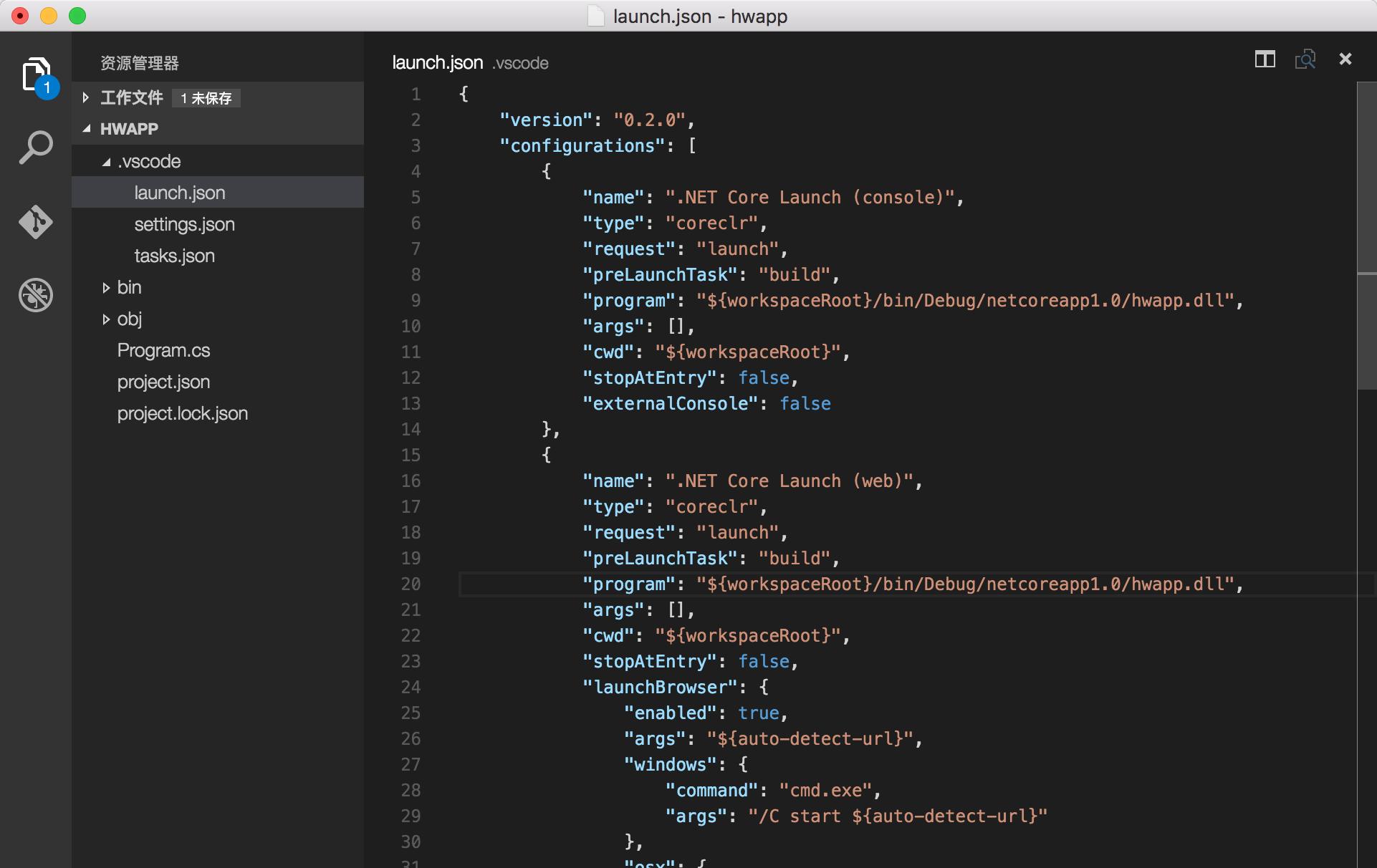Viewport: 1377px width, 868px height.
Task: Click the blue badge on the Explorer icon
Action: click(47, 88)
